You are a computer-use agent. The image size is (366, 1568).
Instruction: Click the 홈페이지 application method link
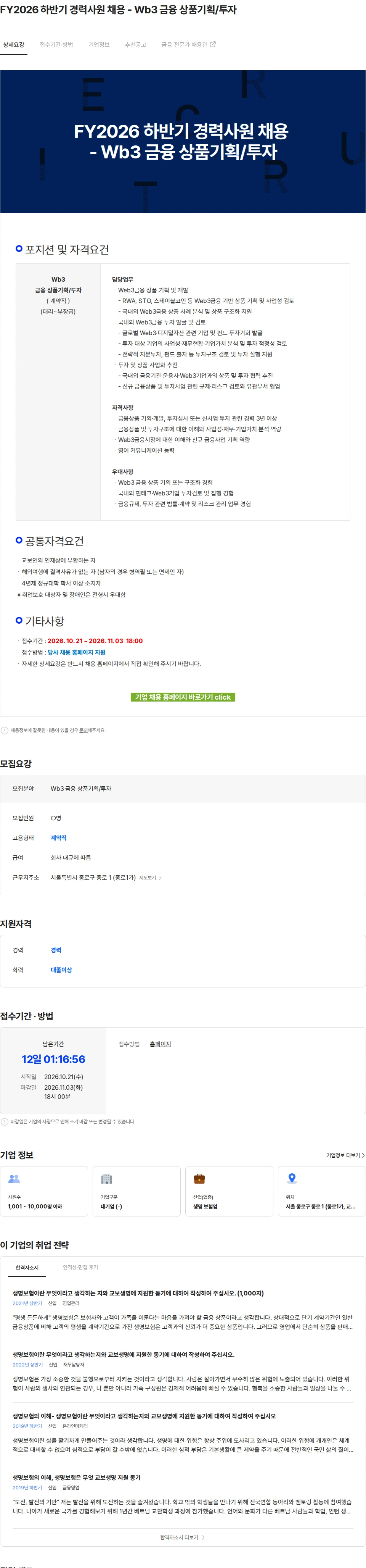click(x=161, y=1044)
